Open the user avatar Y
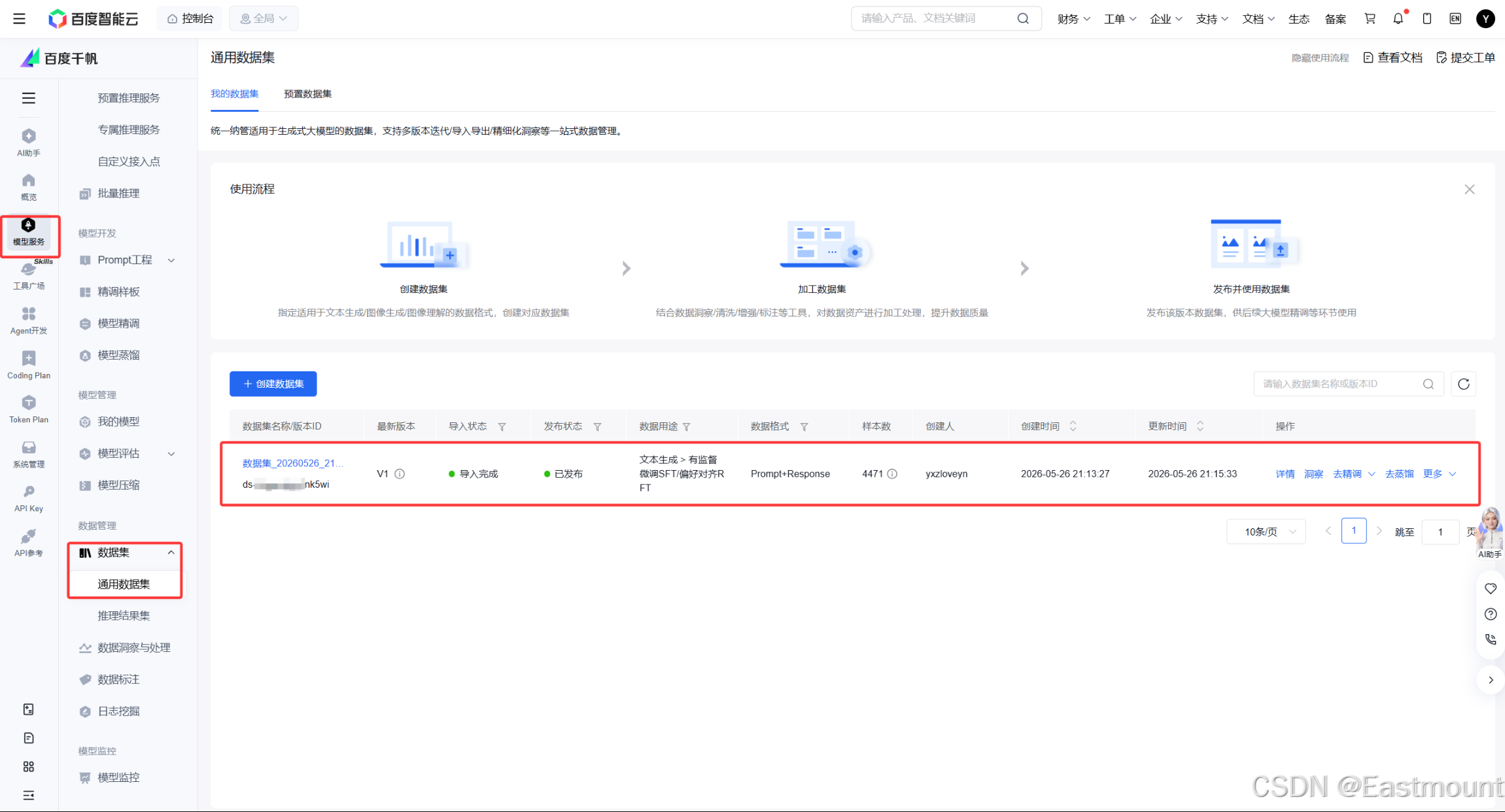Screen dimensions: 1505x812 pos(1485,18)
